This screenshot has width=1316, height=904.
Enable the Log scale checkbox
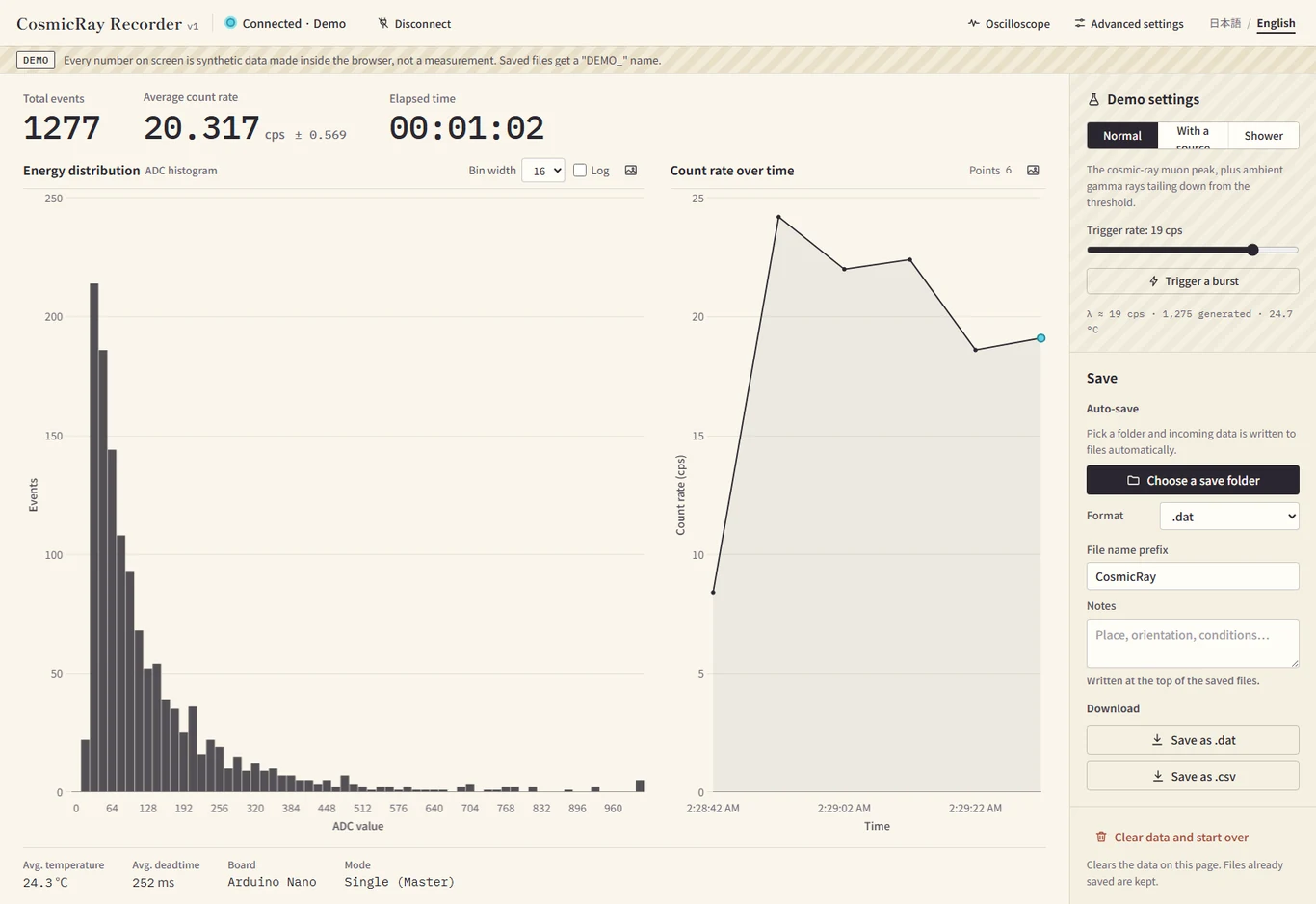pos(580,171)
